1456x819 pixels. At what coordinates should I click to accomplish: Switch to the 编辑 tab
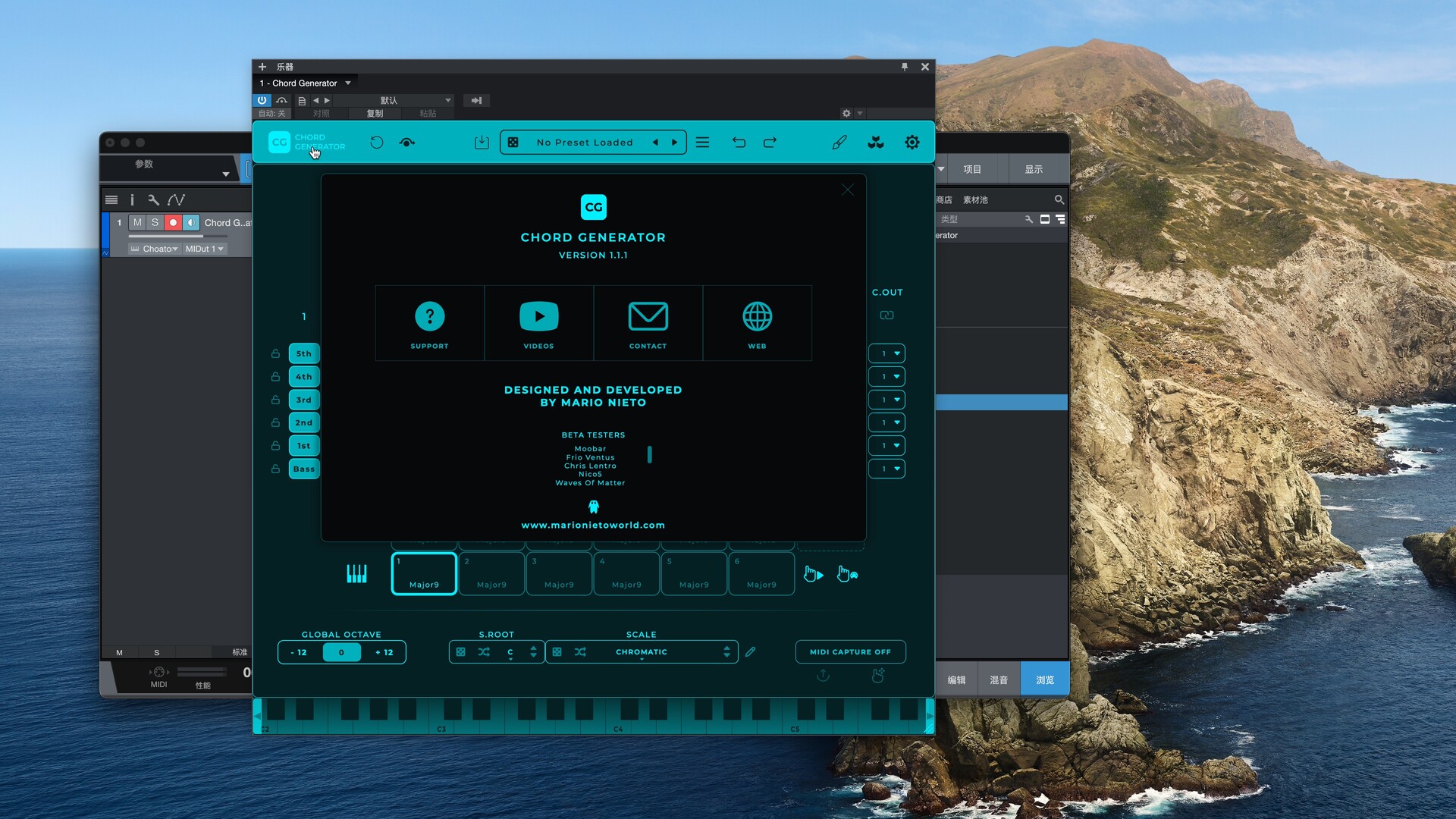tap(956, 679)
